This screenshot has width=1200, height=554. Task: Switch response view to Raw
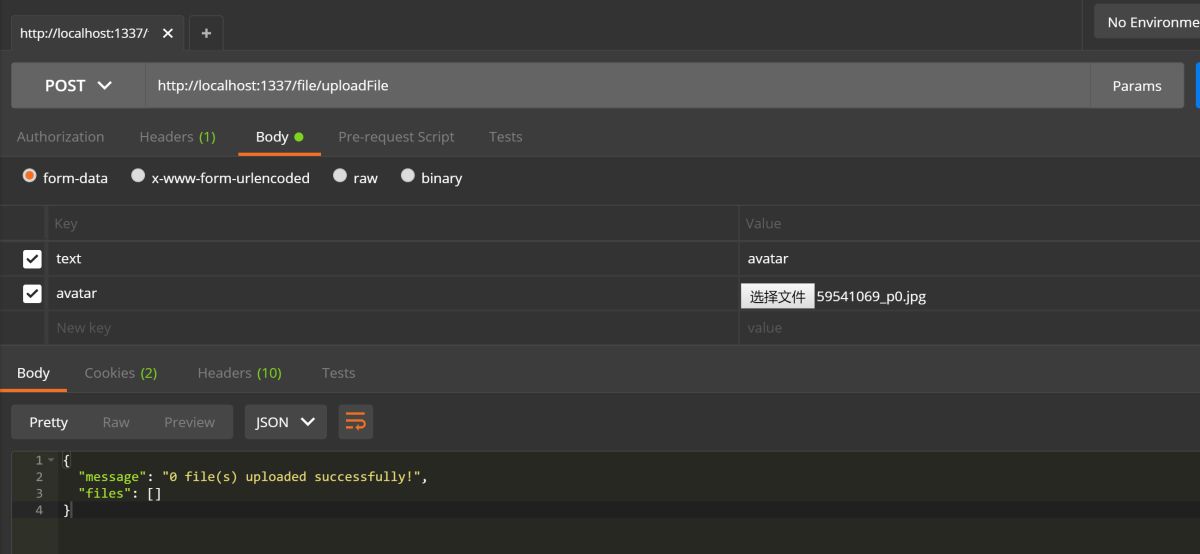click(x=116, y=422)
